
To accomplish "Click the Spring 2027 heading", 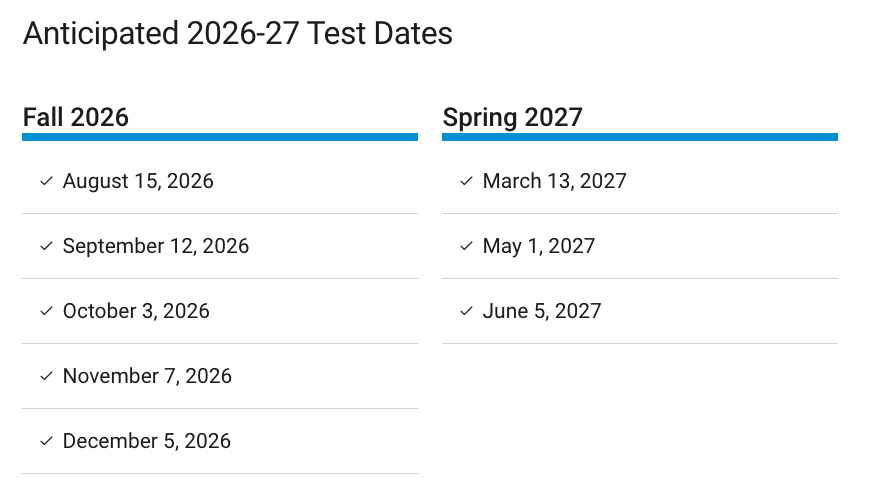I will [x=512, y=117].
